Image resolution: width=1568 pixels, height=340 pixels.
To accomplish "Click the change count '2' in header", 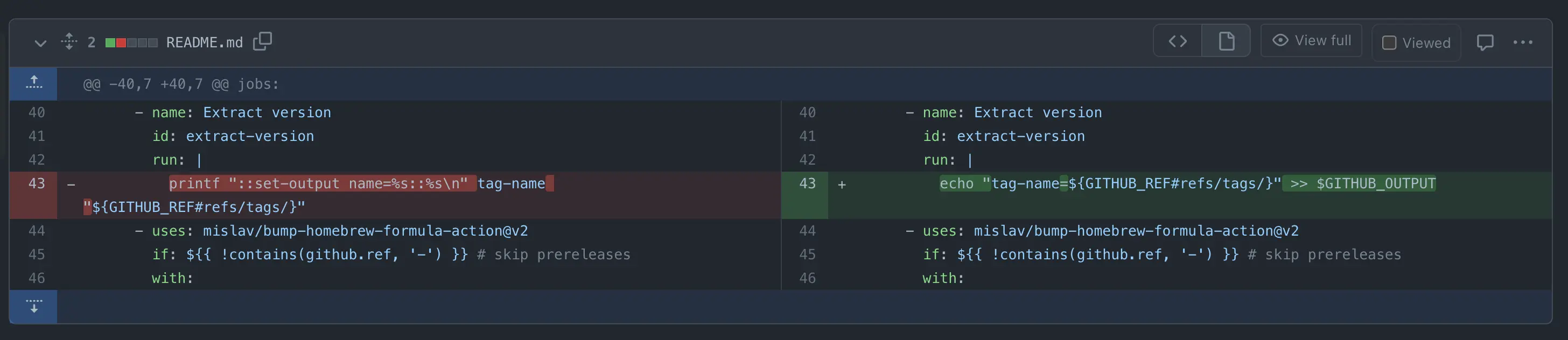I will pyautogui.click(x=92, y=42).
